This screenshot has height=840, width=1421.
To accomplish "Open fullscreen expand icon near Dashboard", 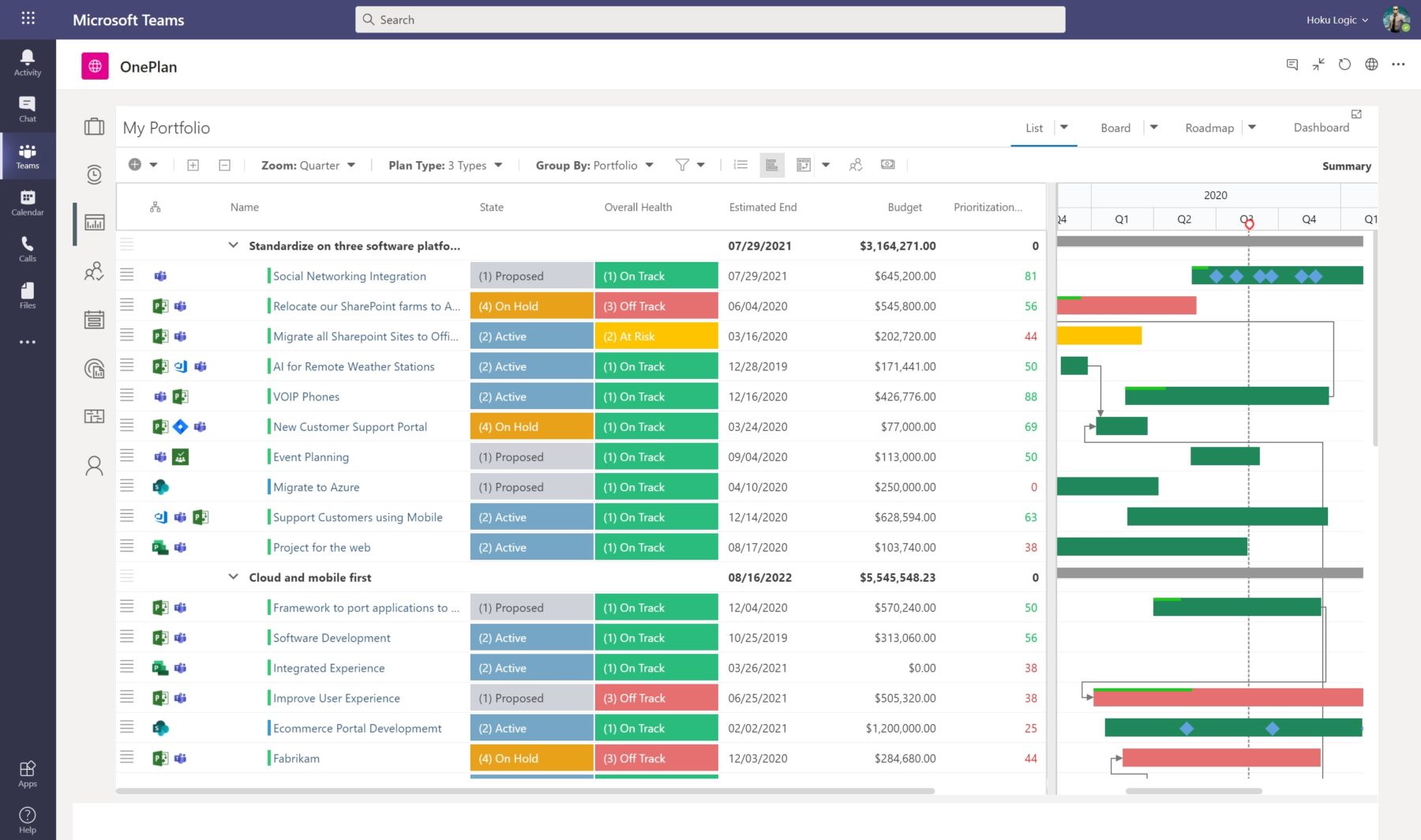I will (x=1356, y=114).
